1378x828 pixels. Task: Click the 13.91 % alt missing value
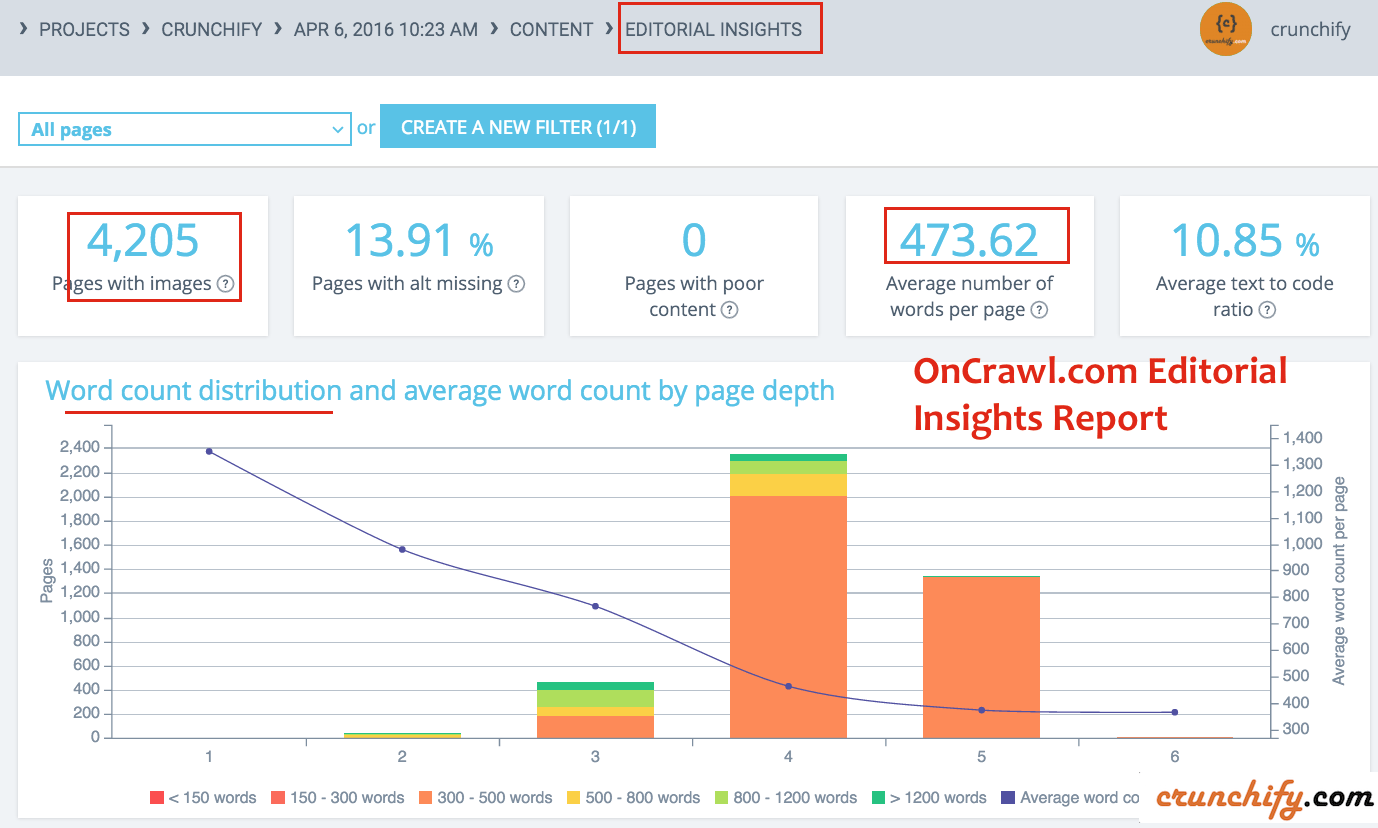[x=419, y=241]
